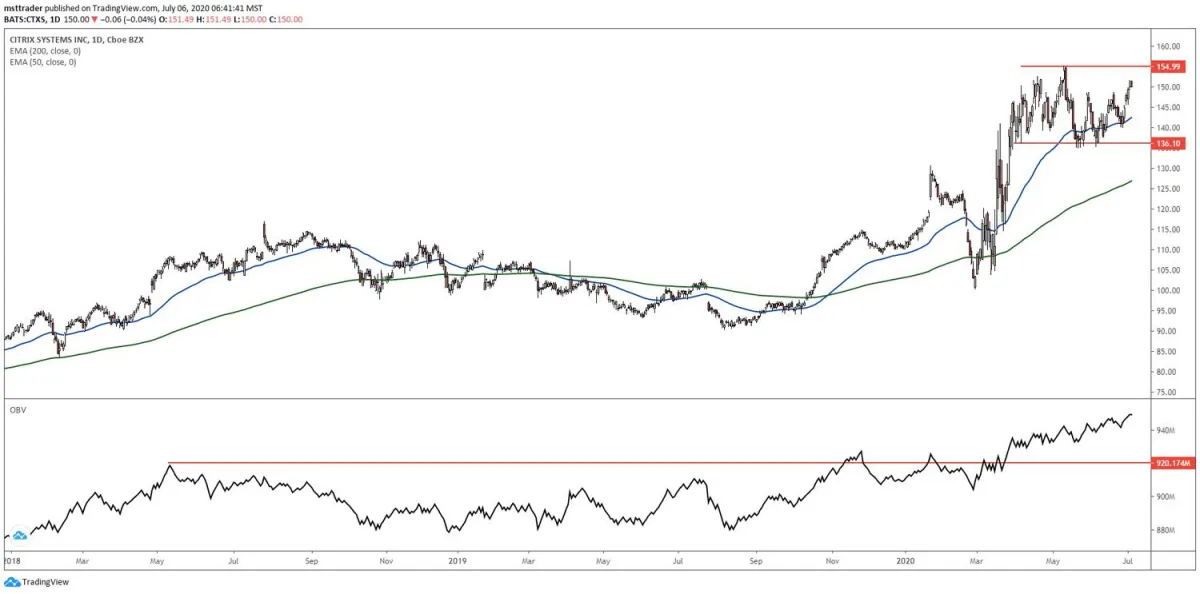Click the 880M OBV axis label
The image size is (1200, 594).
(x=1166, y=530)
